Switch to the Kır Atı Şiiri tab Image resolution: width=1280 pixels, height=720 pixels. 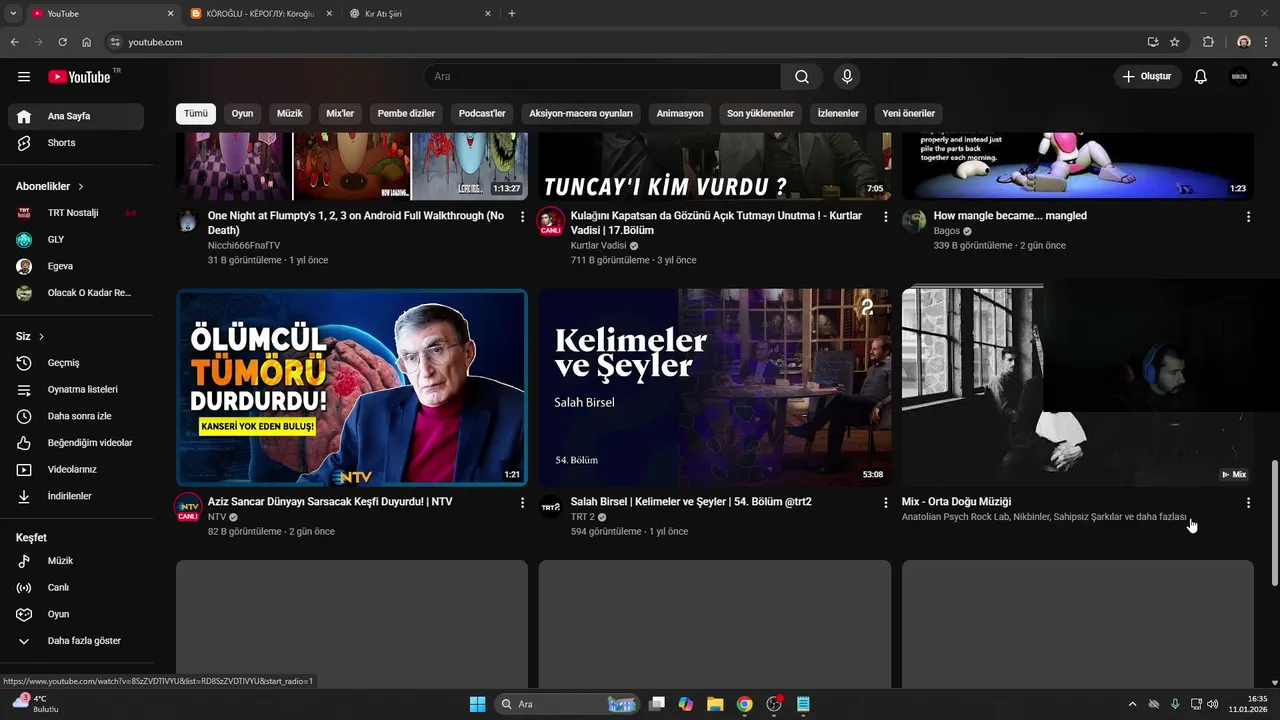420,14
